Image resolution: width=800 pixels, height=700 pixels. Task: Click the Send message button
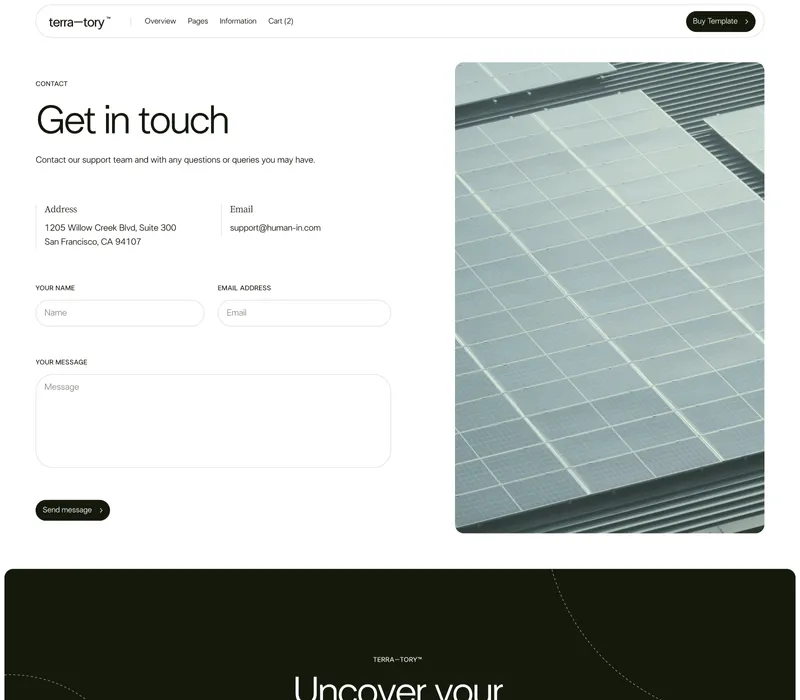coord(72,510)
